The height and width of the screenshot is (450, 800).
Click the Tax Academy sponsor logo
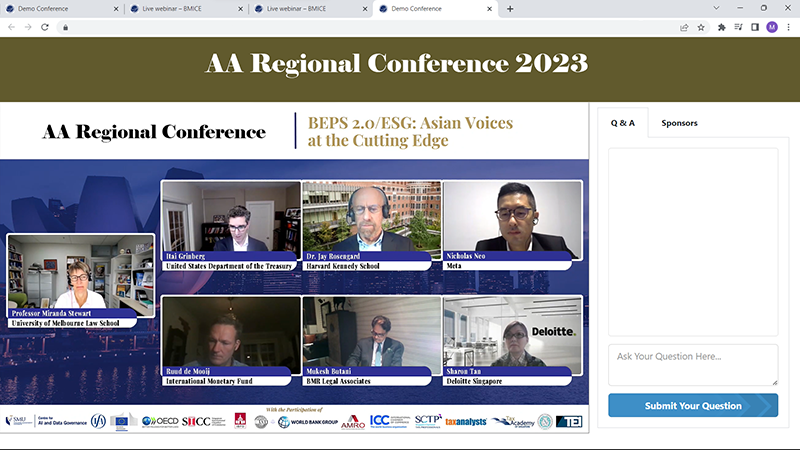click(x=513, y=421)
